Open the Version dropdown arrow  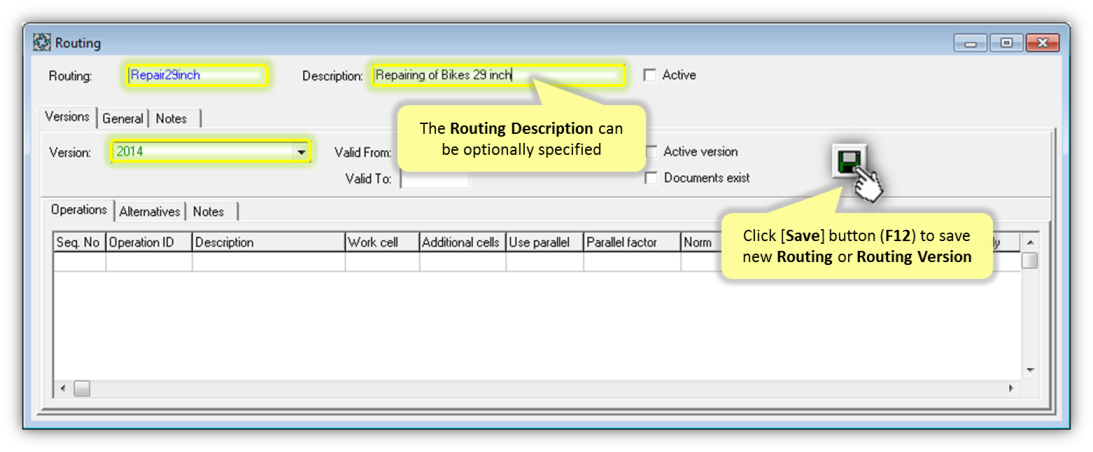300,153
